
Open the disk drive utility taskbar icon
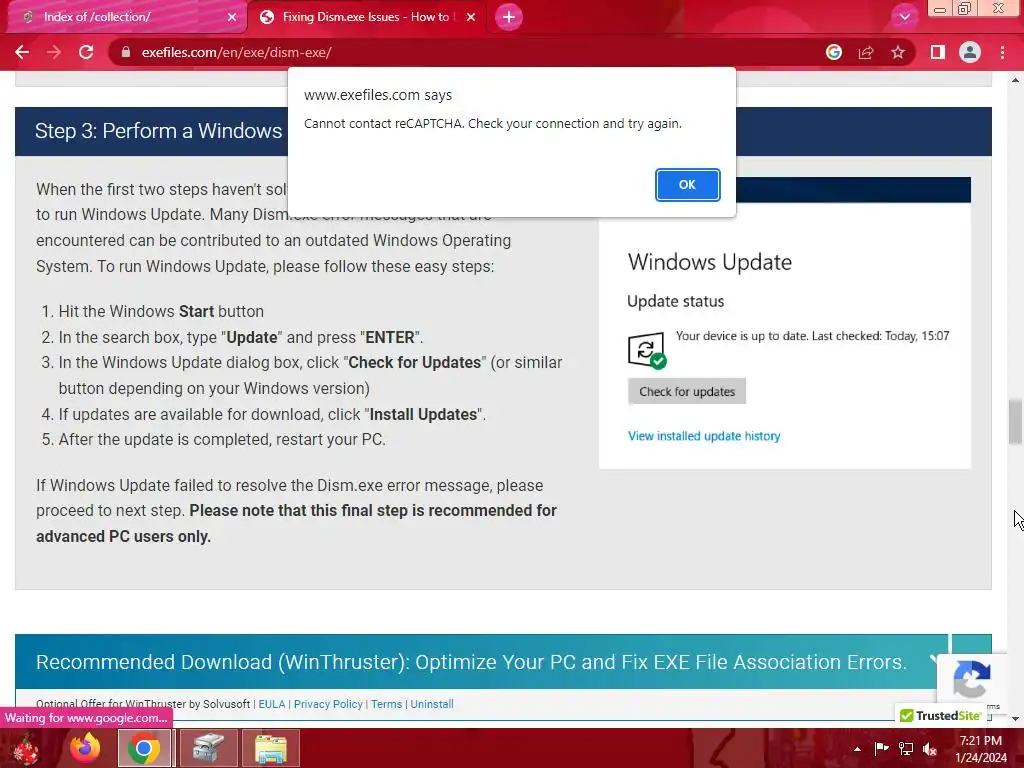click(208, 748)
